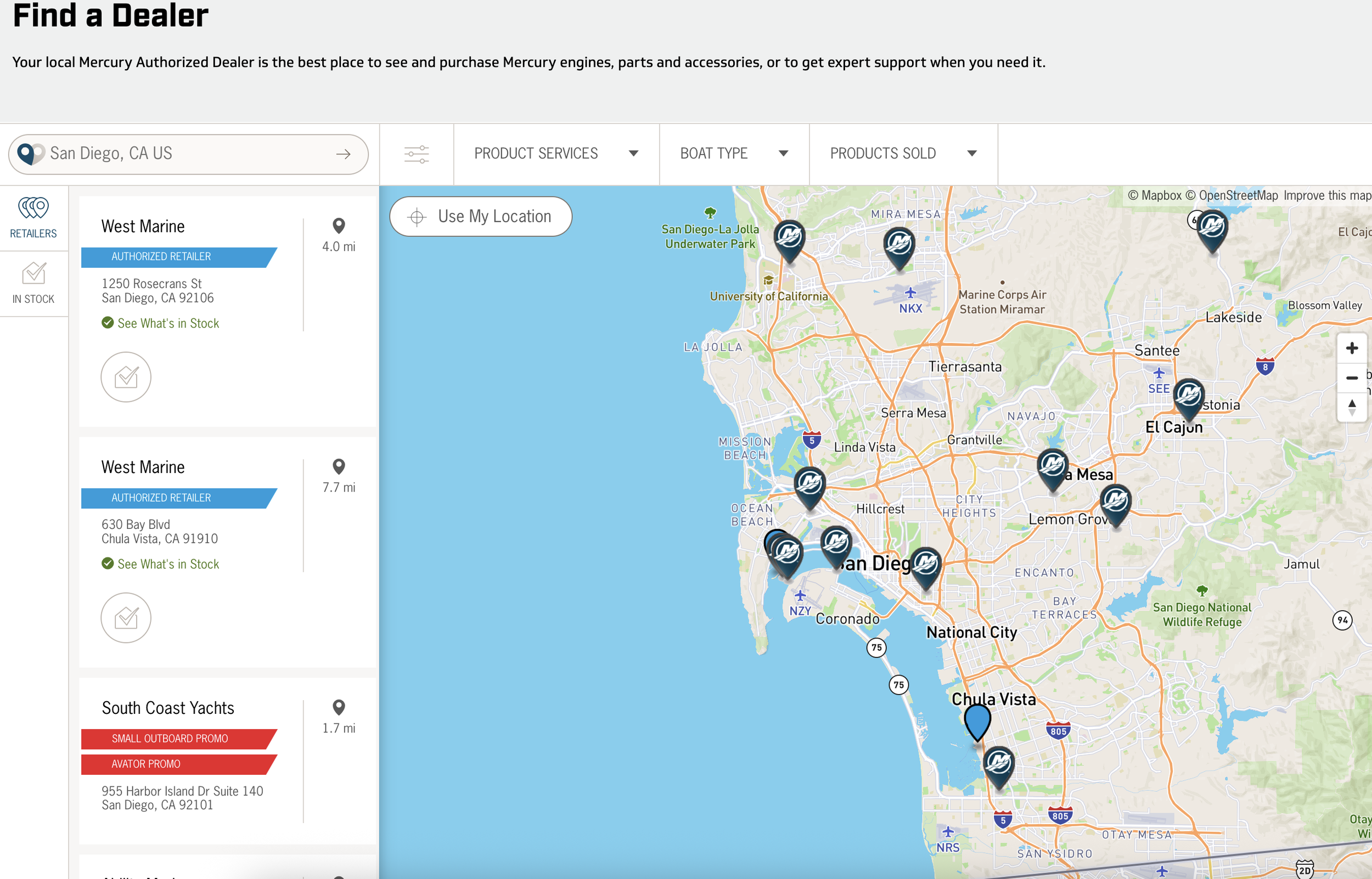Click the Use My Location button

coord(481,216)
